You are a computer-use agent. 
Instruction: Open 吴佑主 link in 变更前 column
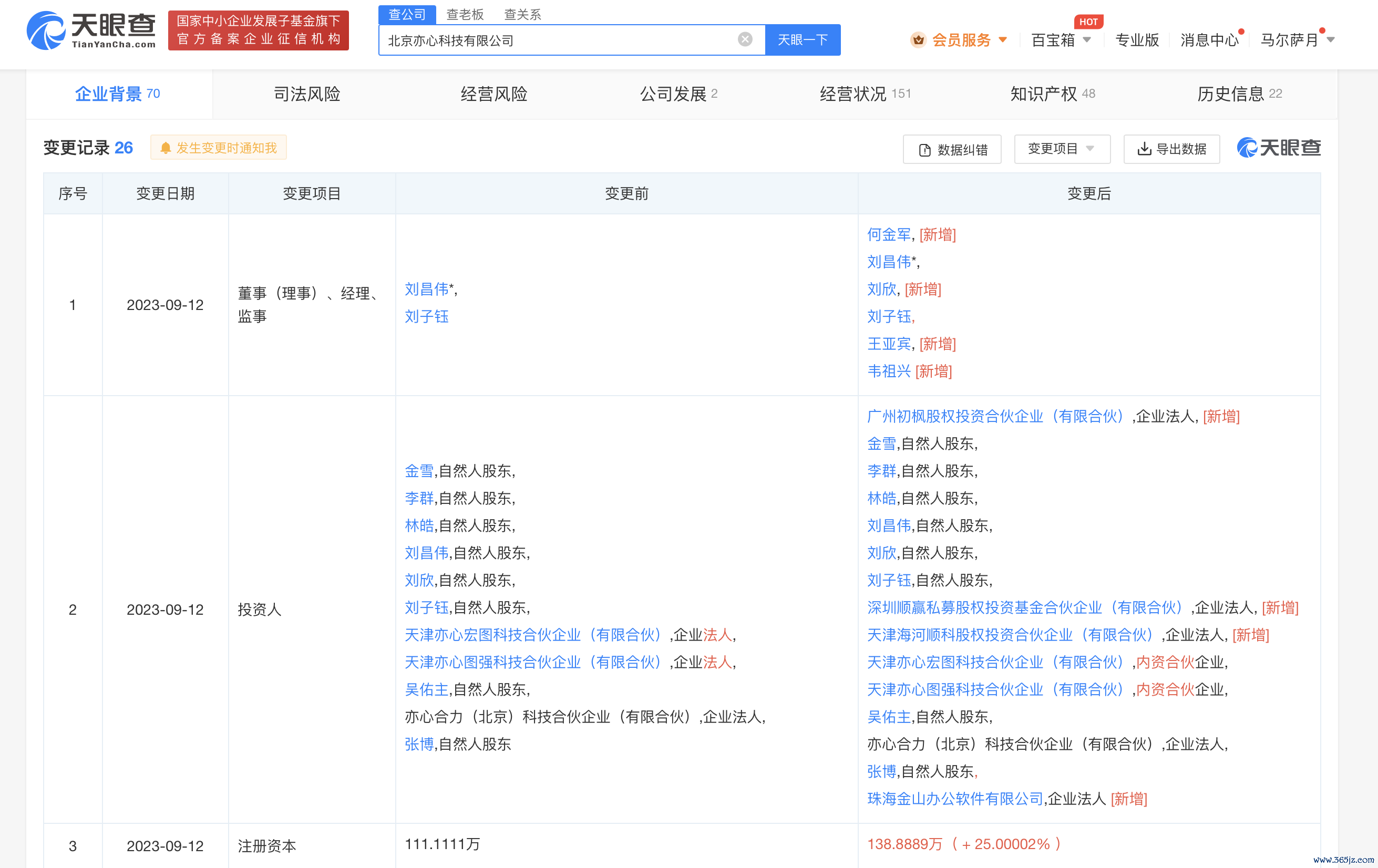pos(426,689)
